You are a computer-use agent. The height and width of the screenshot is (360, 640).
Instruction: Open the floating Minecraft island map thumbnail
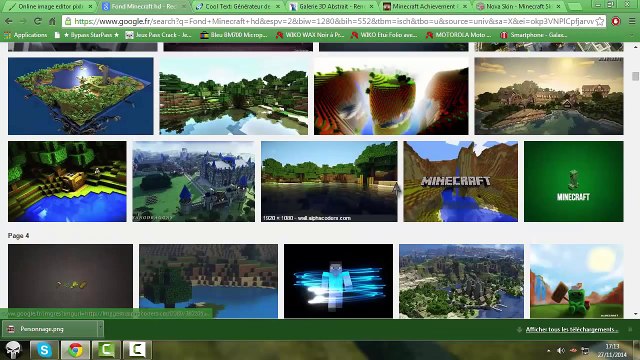click(x=81, y=96)
